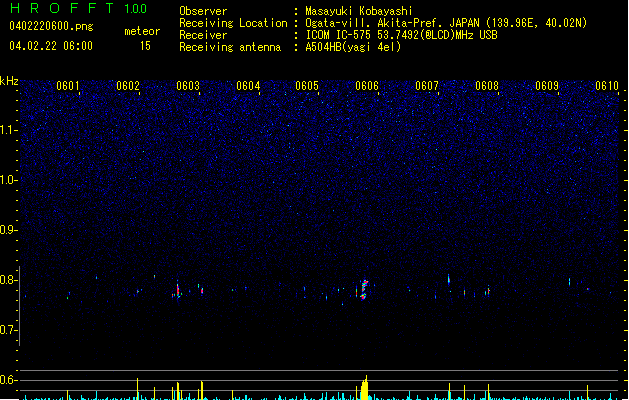Click the ICOM IC-575 receiver text
The width and height of the screenshot is (629, 400).
pos(401,35)
